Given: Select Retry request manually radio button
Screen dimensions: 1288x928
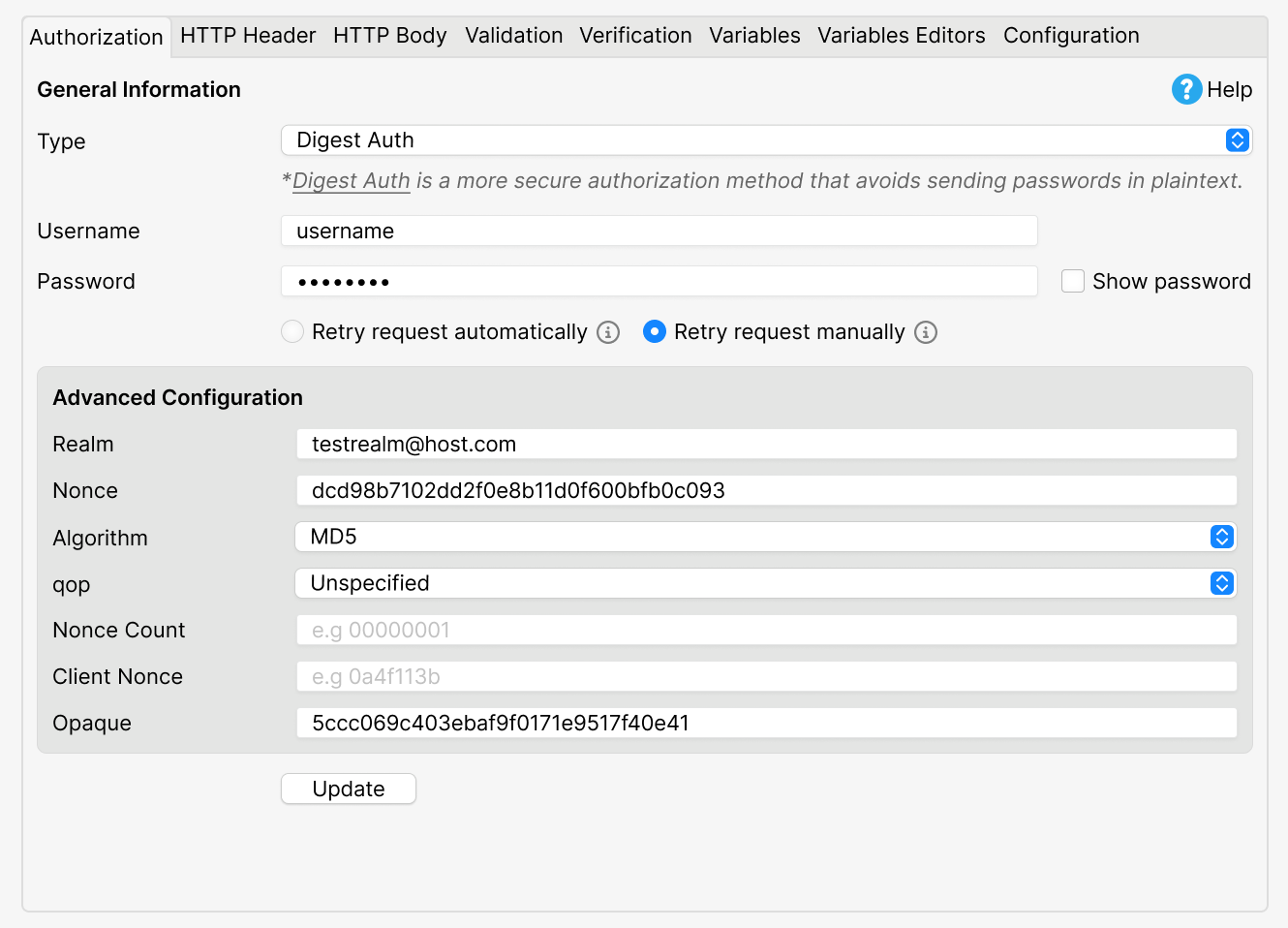Looking at the screenshot, I should (x=655, y=331).
